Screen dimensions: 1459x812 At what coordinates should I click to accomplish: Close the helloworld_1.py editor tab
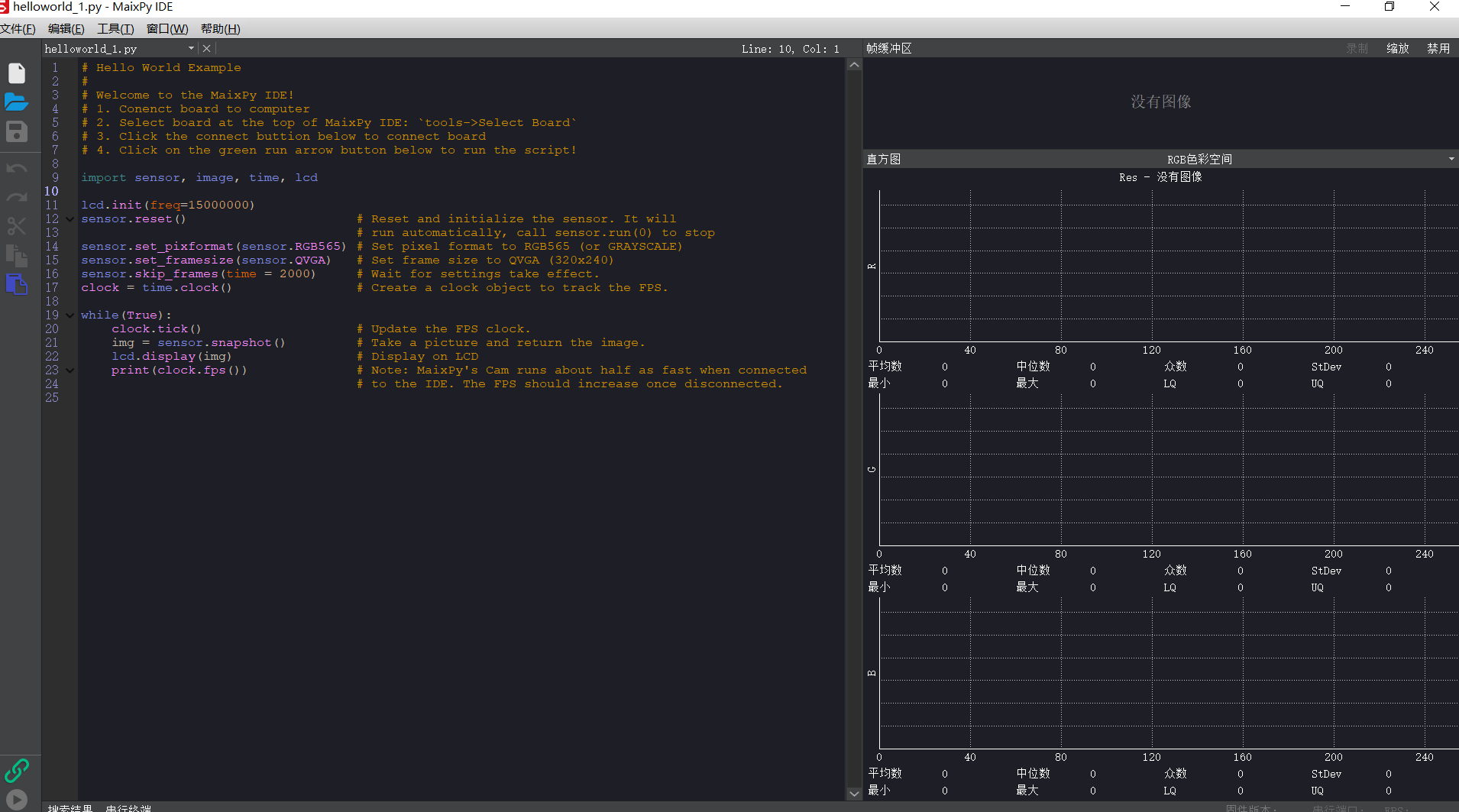(206, 48)
